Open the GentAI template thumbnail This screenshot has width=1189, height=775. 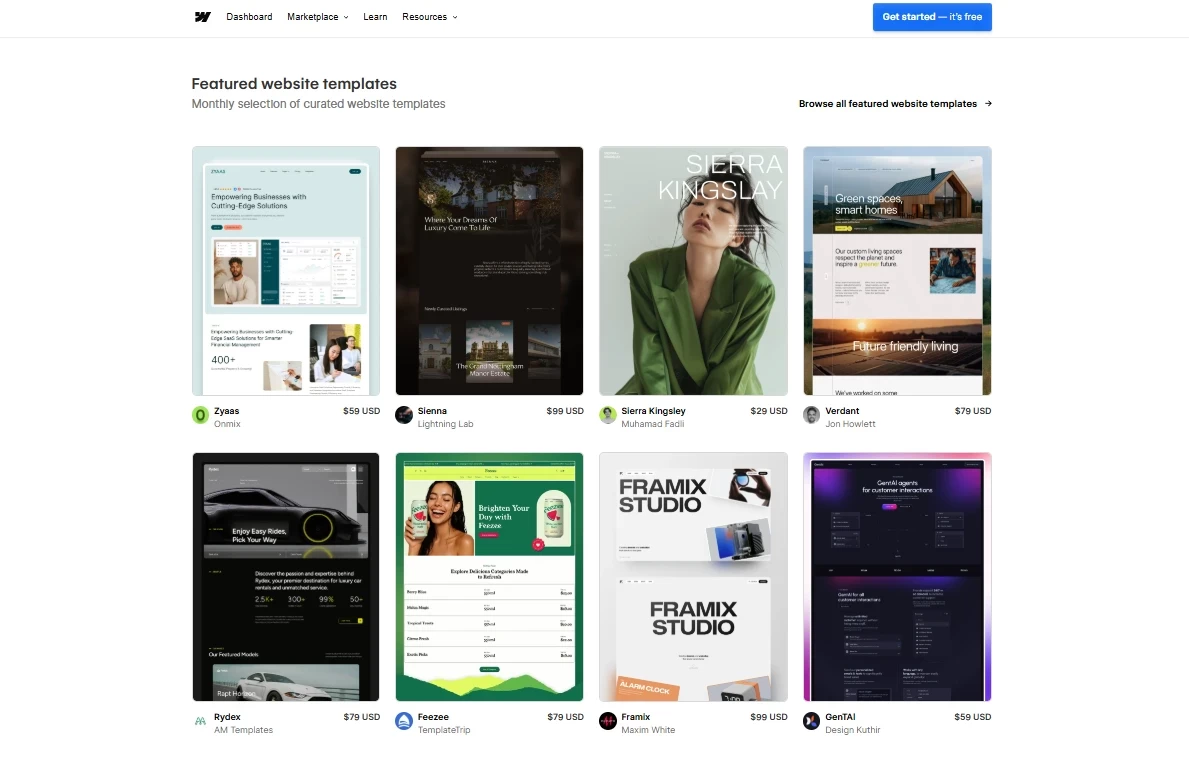(x=897, y=577)
